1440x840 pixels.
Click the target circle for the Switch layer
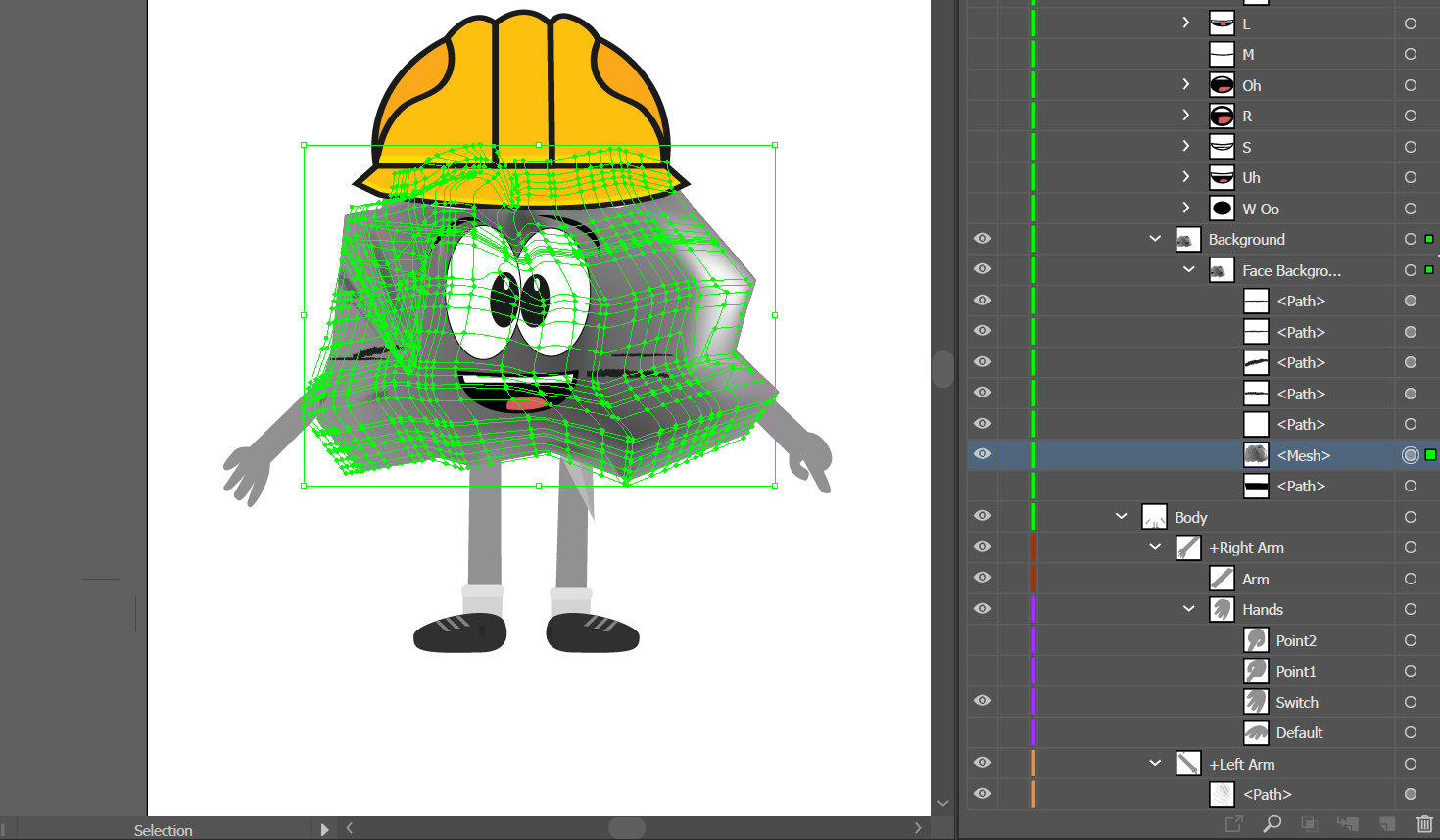pyautogui.click(x=1411, y=702)
